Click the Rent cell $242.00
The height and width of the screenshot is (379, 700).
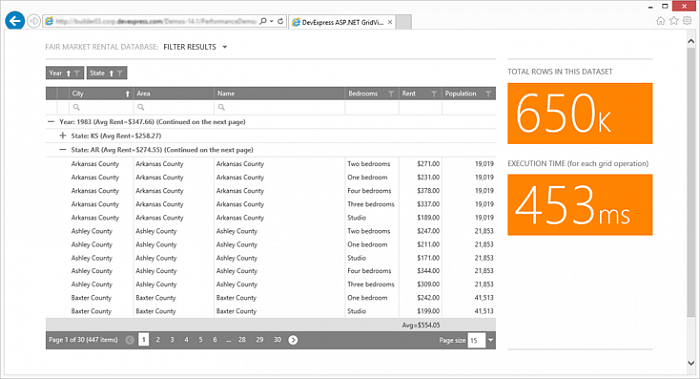[x=428, y=298]
